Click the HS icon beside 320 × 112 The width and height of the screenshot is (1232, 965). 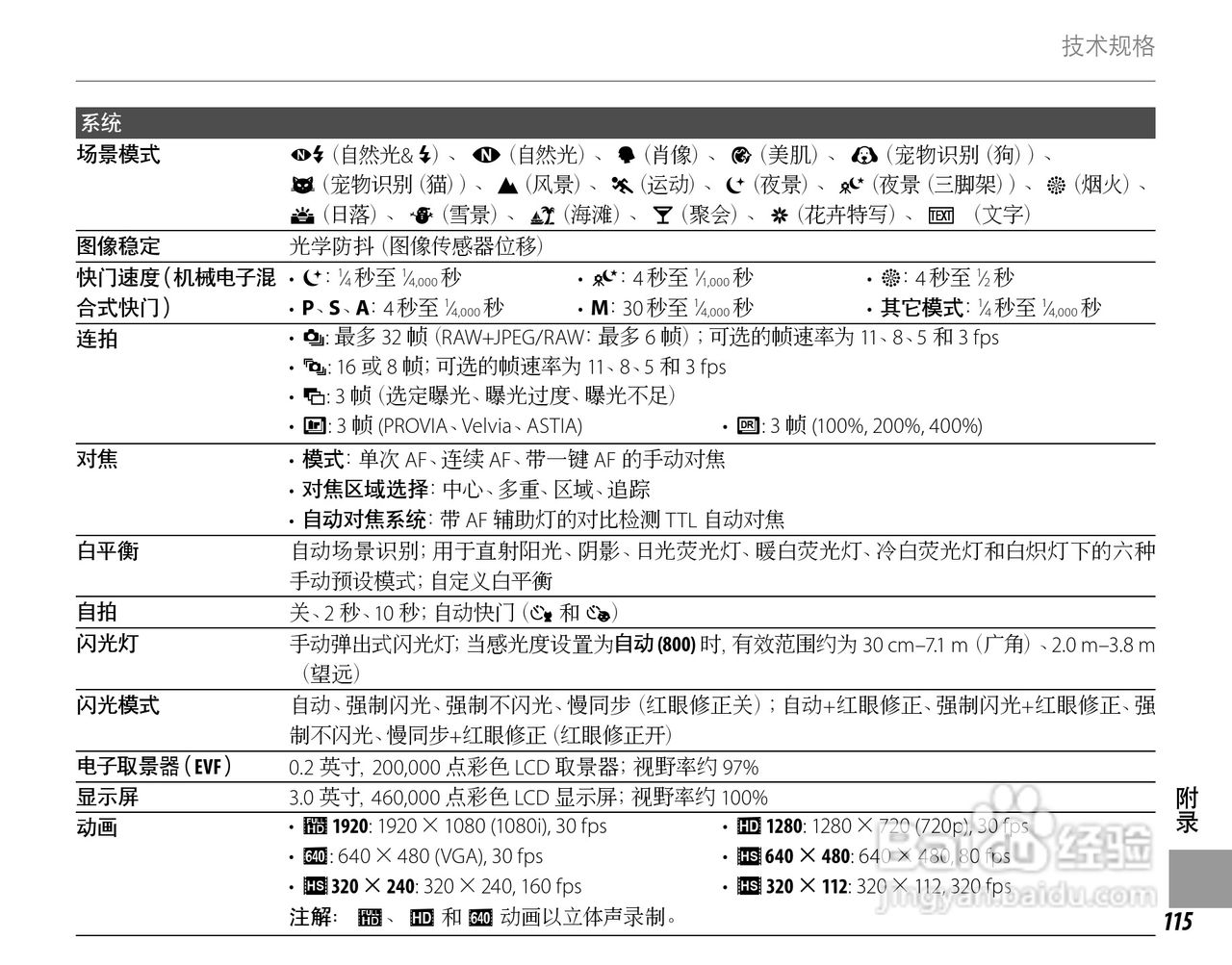coord(749,886)
